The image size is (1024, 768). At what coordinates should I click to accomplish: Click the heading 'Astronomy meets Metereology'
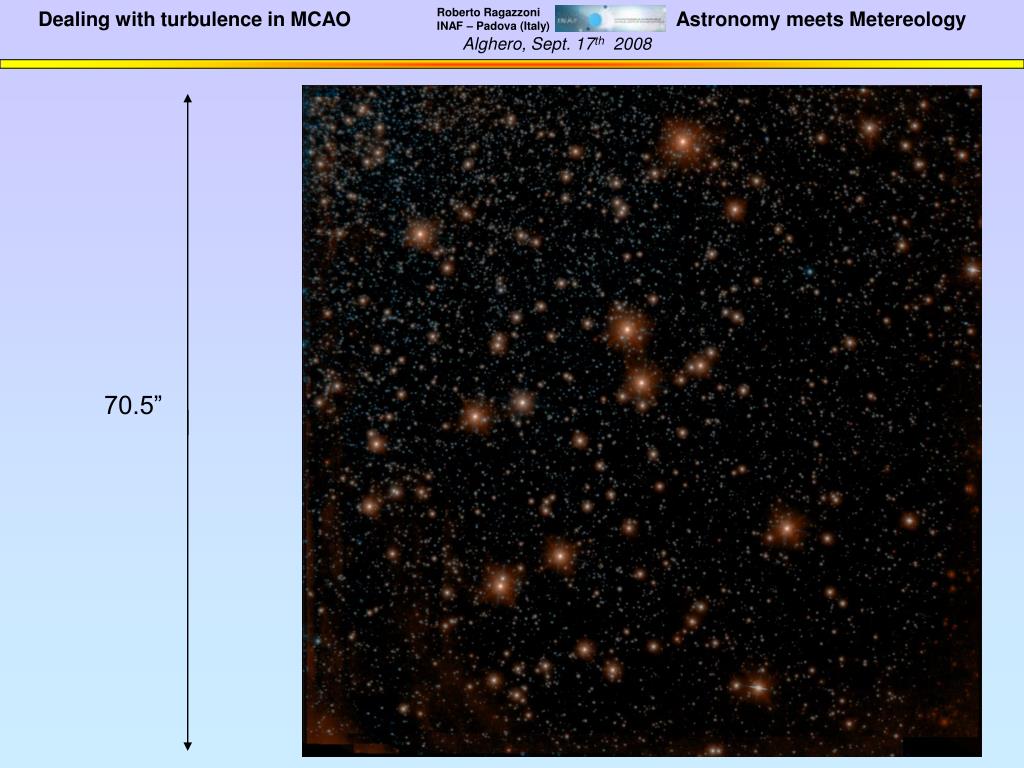820,20
